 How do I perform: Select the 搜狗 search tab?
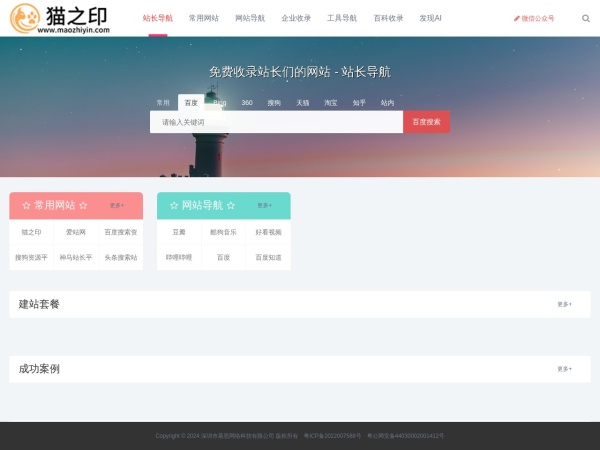point(274,103)
